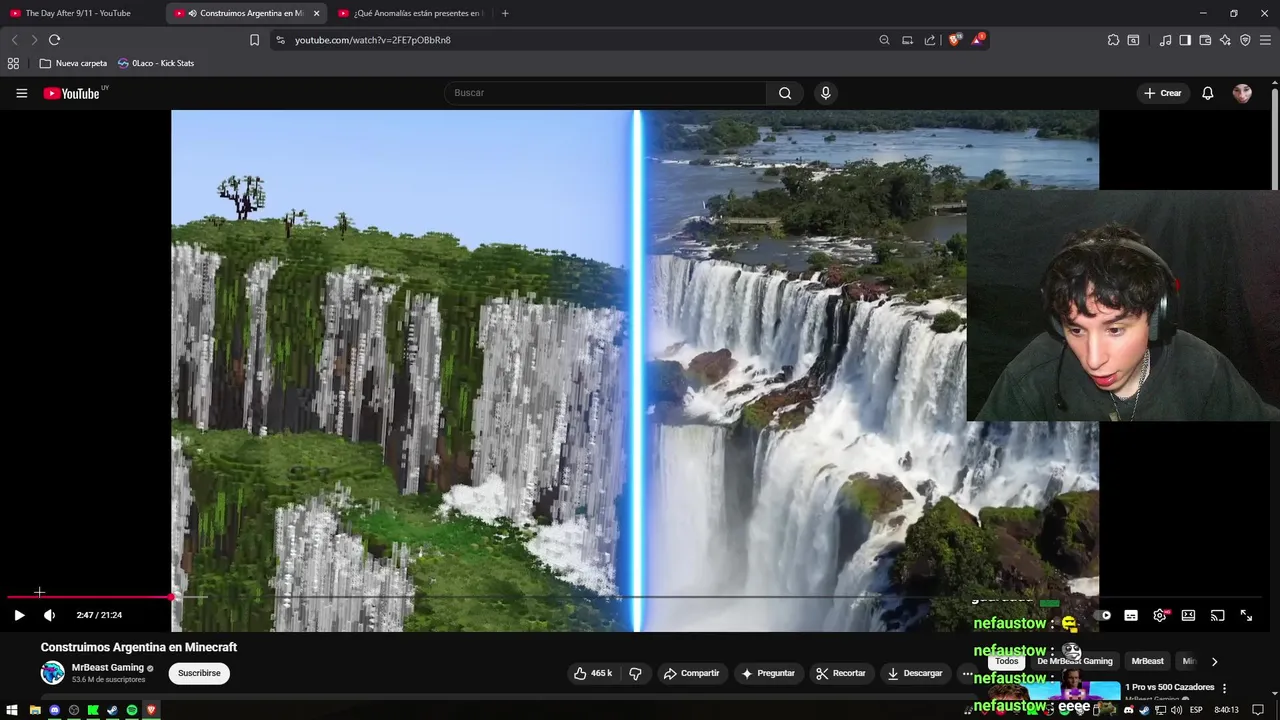Image resolution: width=1280 pixels, height=720 pixels.
Task: Click the address bar URL
Action: click(372, 40)
